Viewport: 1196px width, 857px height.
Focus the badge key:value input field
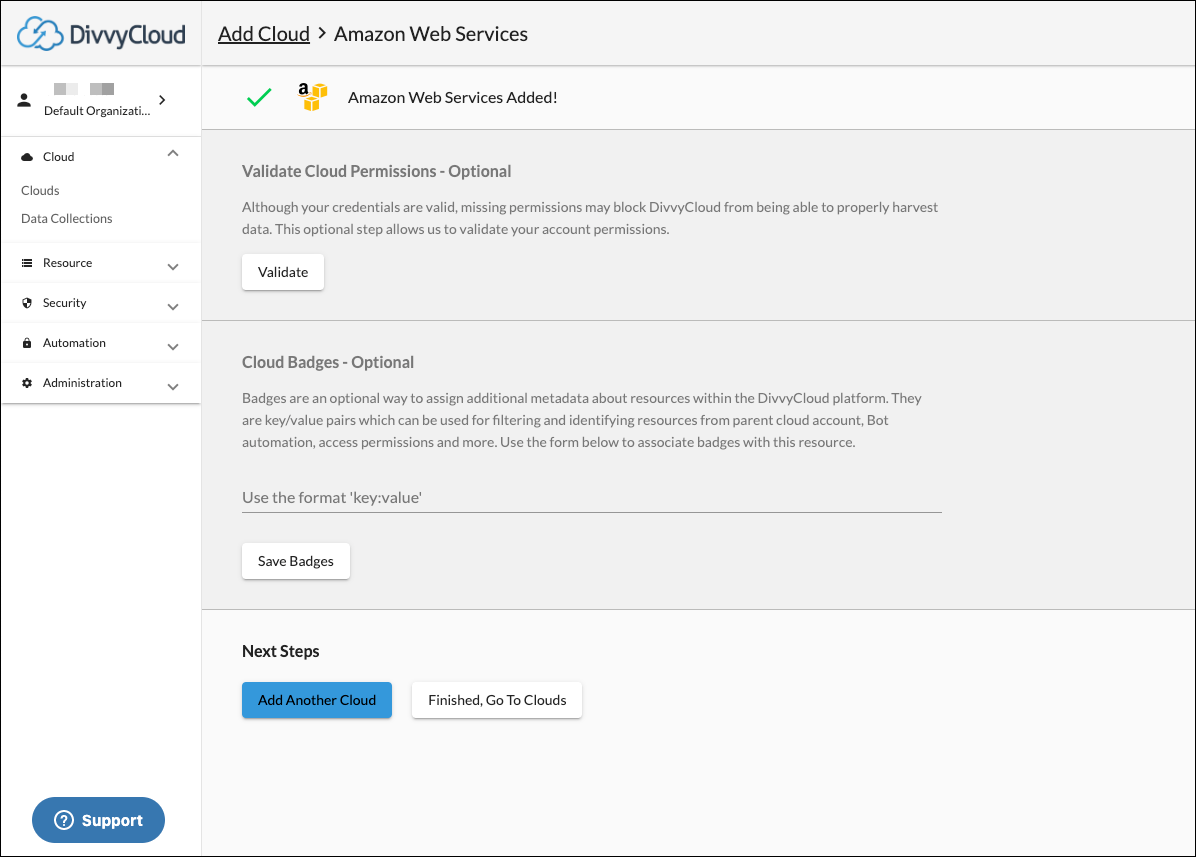click(x=592, y=498)
